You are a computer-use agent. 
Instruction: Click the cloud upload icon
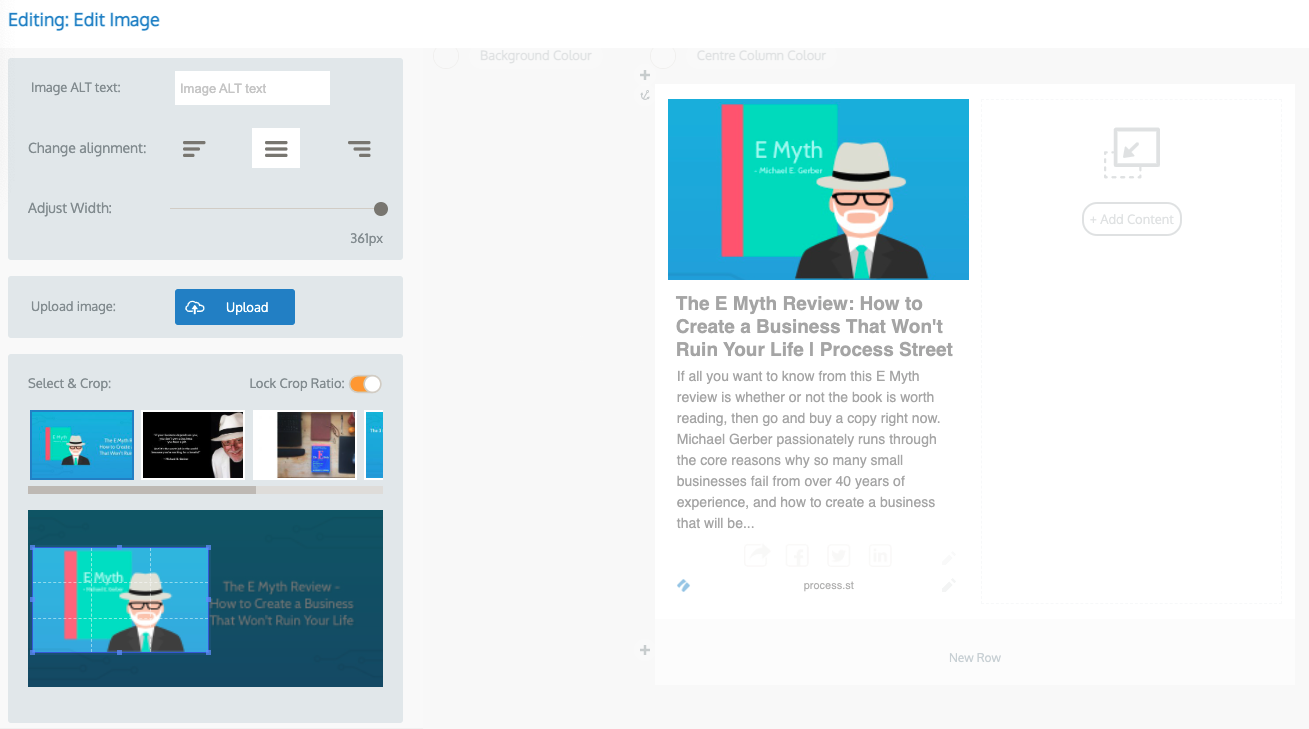coord(196,307)
